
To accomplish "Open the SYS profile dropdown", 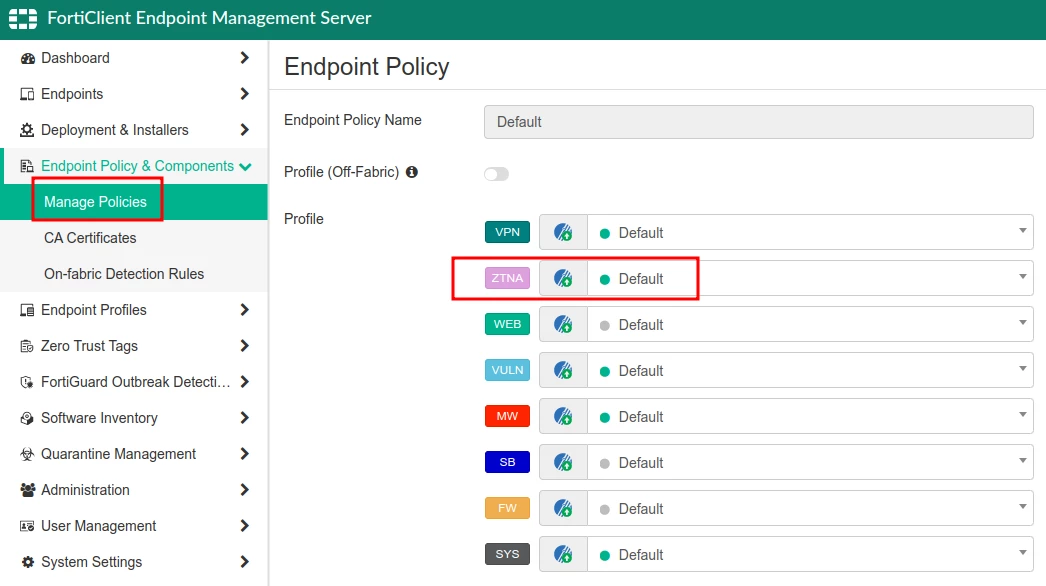I will [810, 555].
